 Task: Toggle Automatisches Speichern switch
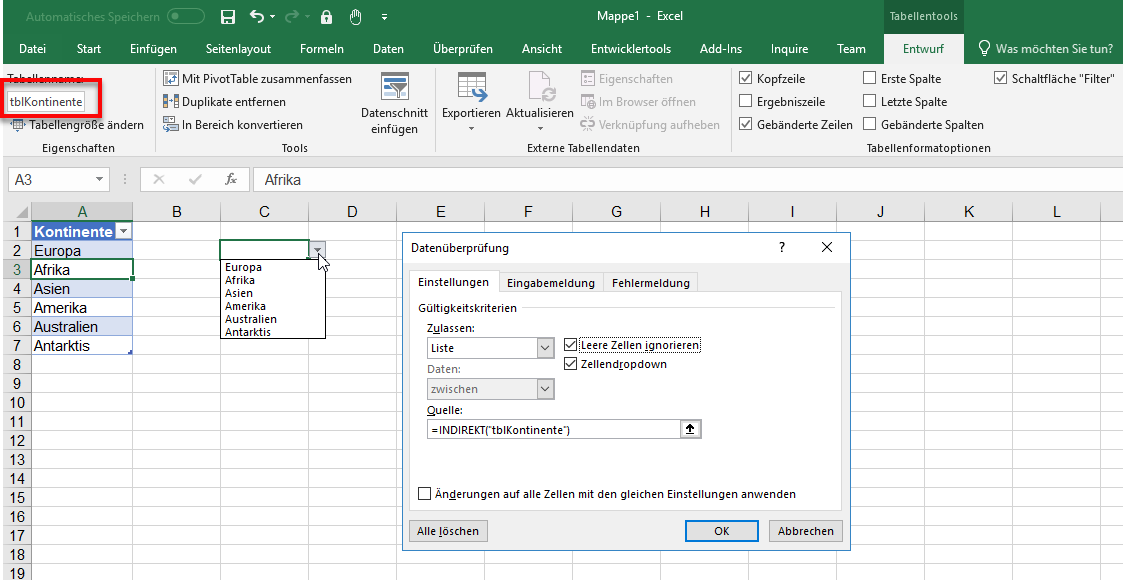click(186, 17)
